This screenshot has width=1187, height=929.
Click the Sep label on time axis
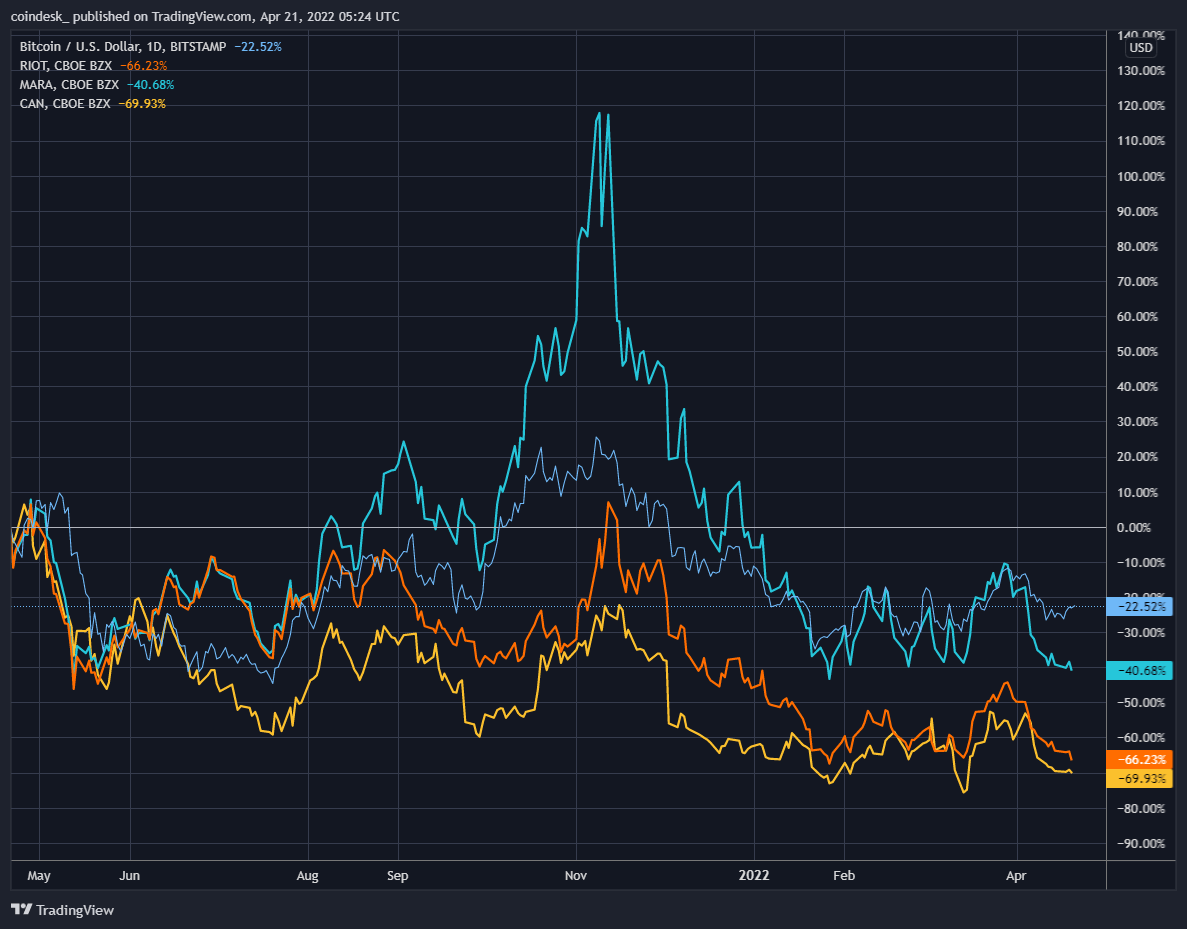click(x=397, y=875)
